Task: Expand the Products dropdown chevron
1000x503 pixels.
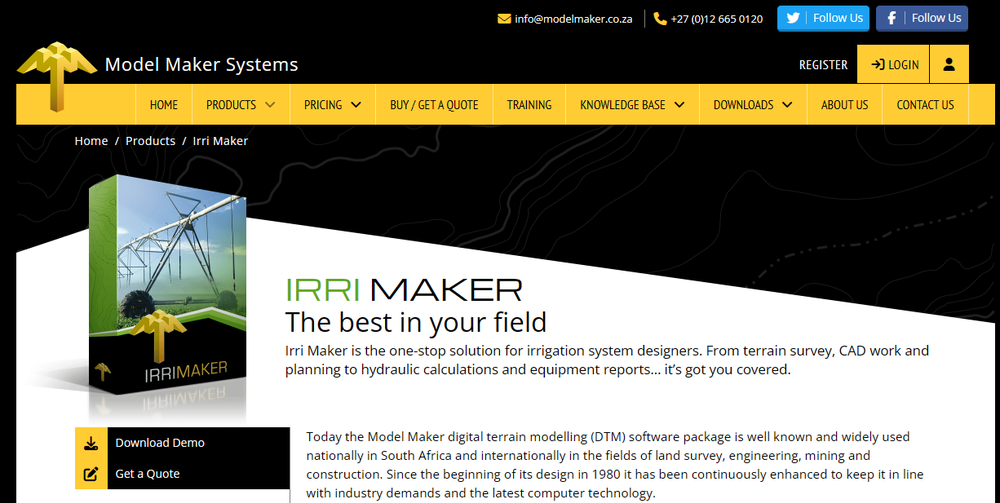Action: [270, 105]
